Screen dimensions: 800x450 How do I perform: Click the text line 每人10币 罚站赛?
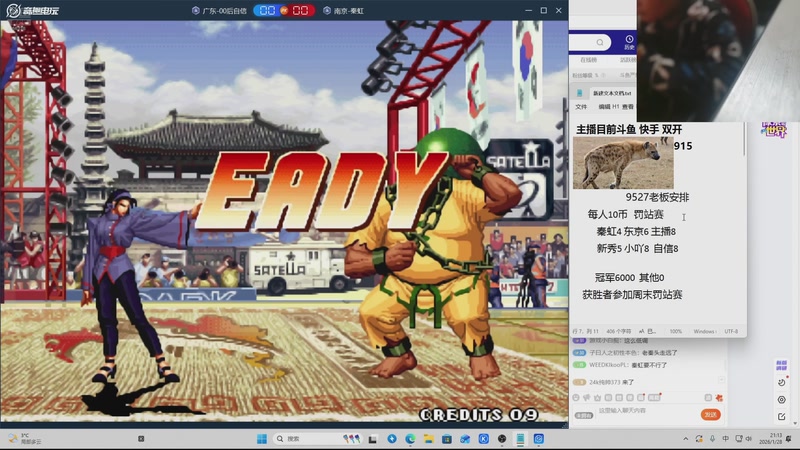tap(626, 214)
